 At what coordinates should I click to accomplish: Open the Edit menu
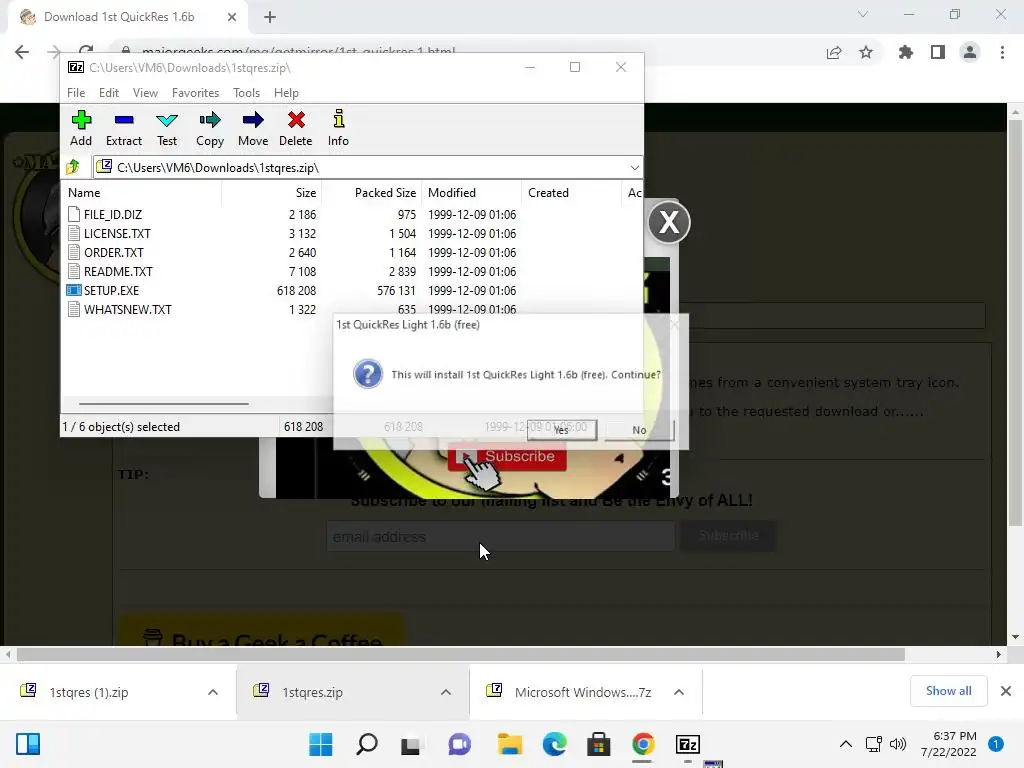tap(108, 93)
